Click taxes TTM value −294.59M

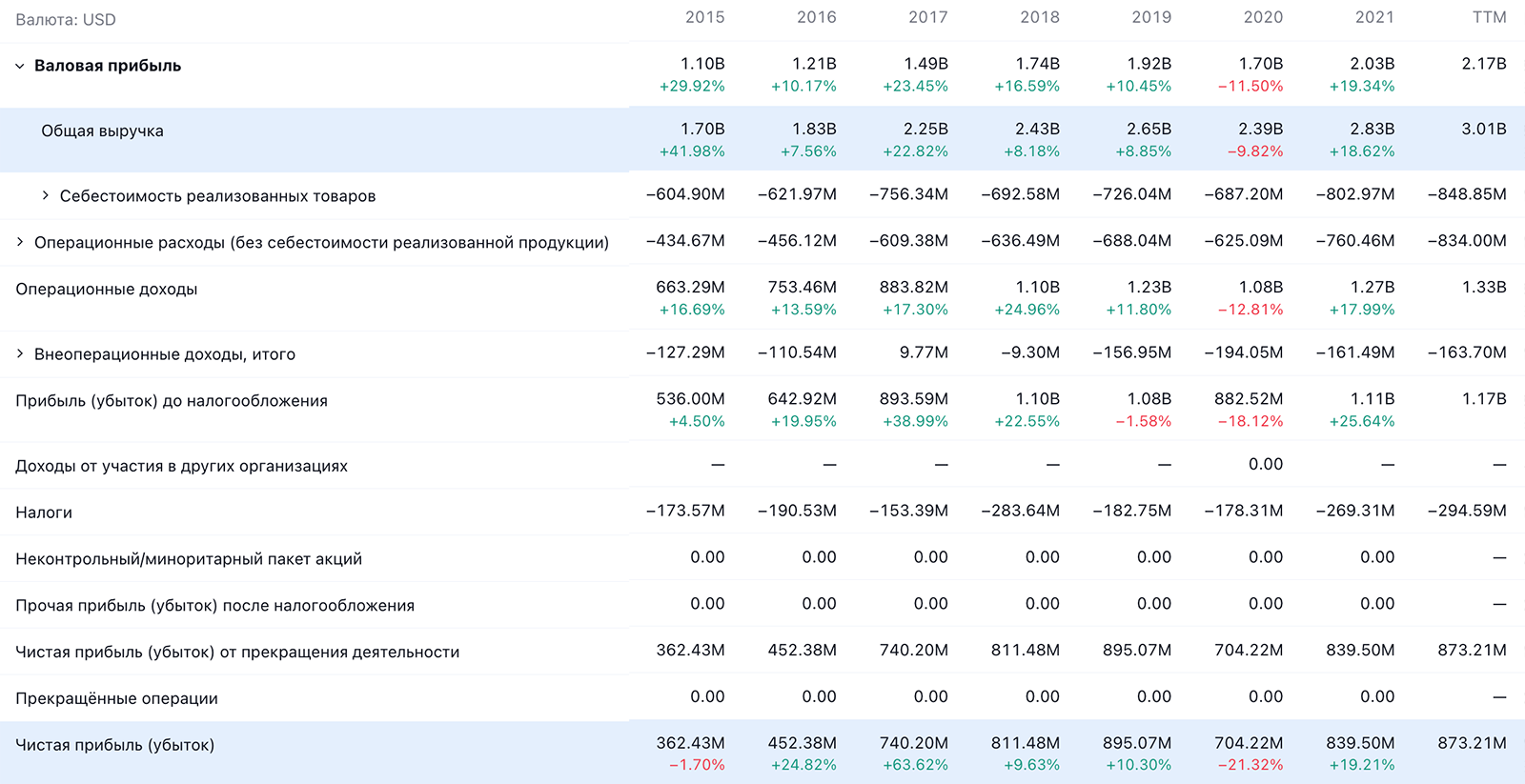pos(1467,511)
